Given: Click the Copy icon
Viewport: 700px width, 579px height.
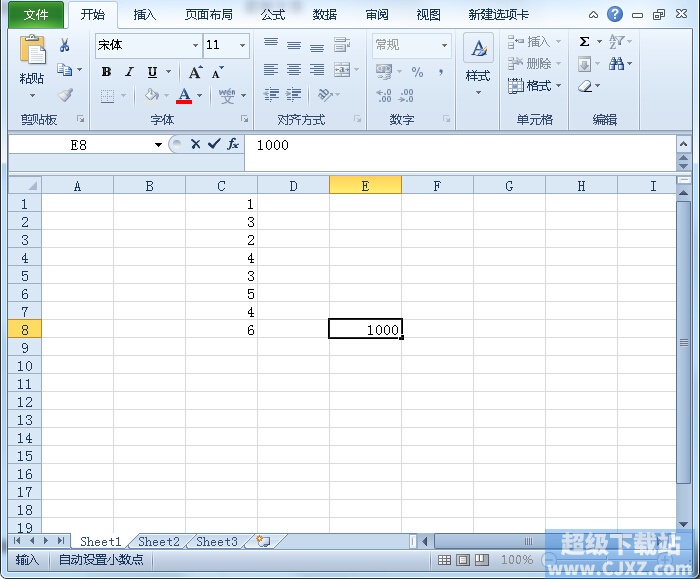Looking at the screenshot, I should [x=64, y=70].
